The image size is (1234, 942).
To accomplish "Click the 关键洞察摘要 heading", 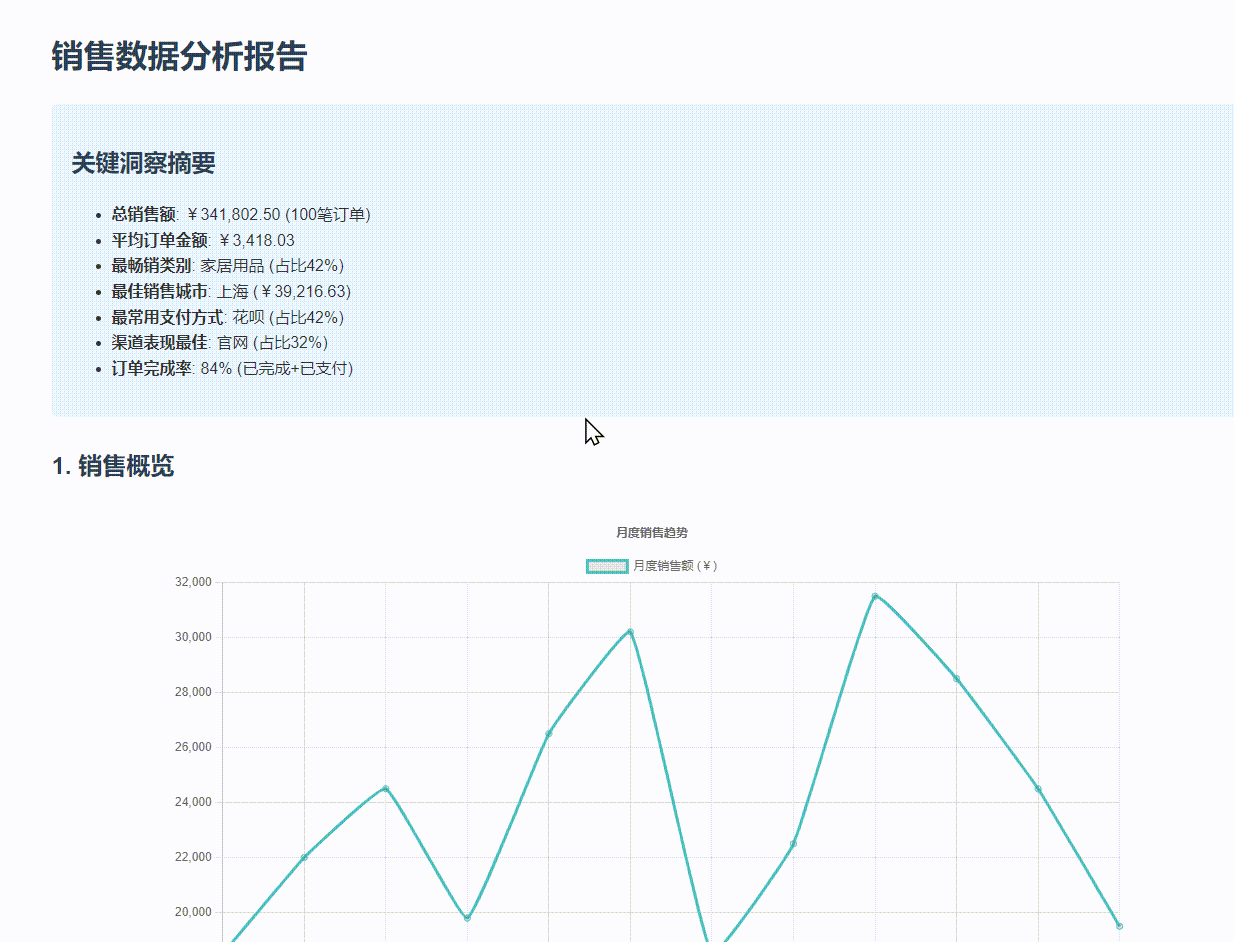I will 143,163.
